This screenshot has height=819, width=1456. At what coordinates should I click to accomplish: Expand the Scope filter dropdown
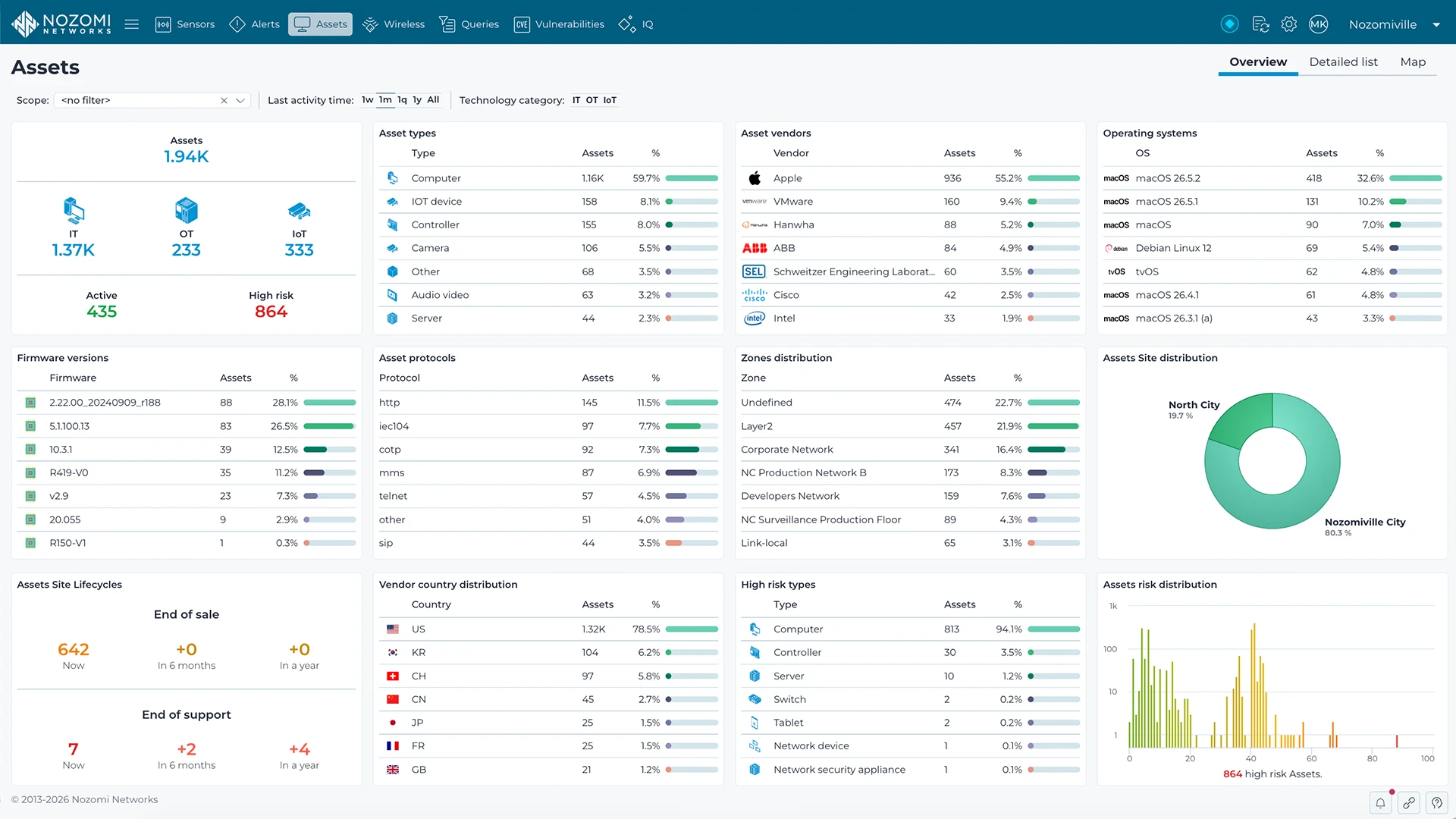point(240,100)
